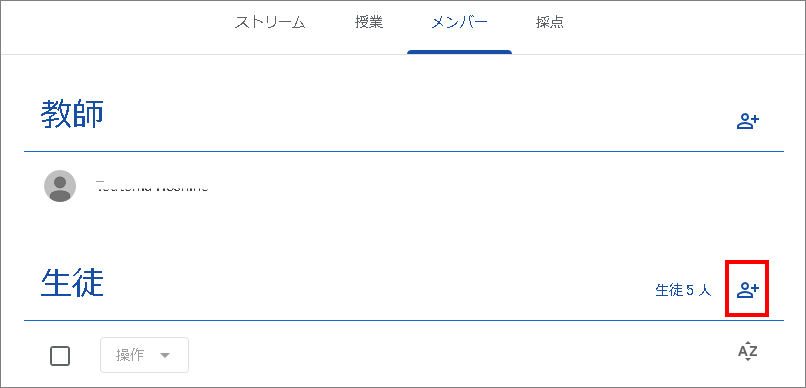The image size is (806, 388).
Task: Click the 教師 section heading
Action: coord(72,114)
